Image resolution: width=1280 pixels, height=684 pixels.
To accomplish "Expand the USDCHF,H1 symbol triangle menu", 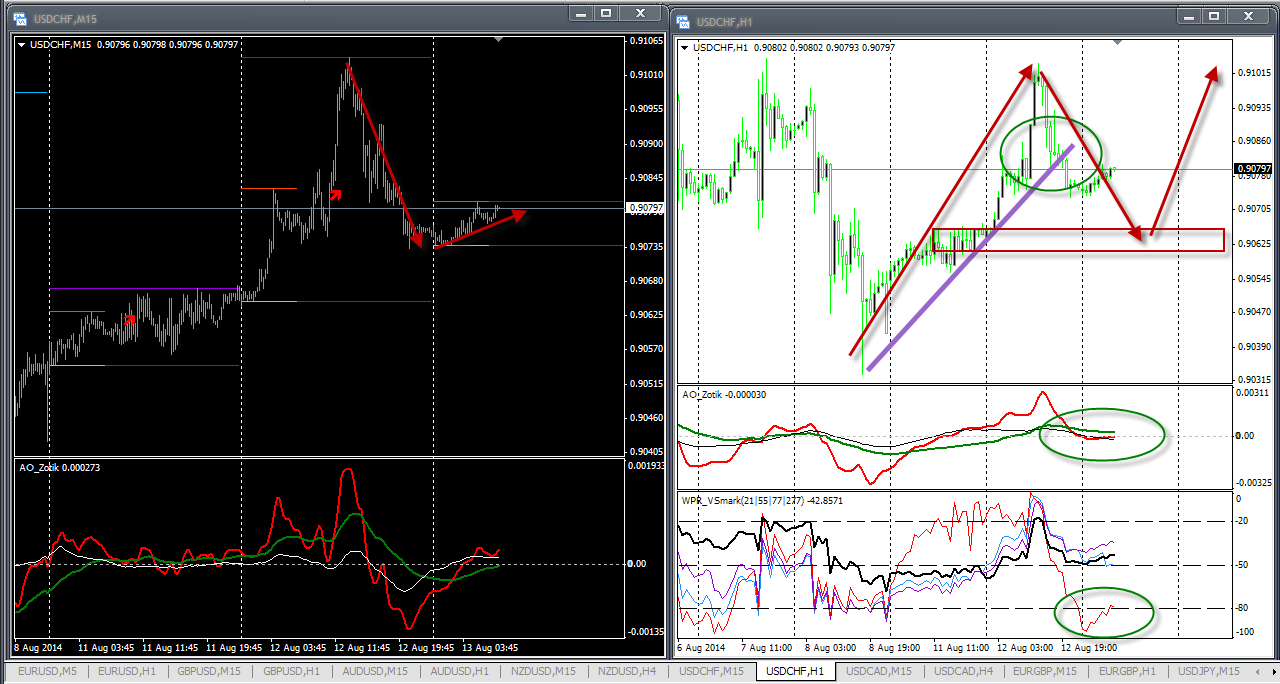I will [684, 47].
